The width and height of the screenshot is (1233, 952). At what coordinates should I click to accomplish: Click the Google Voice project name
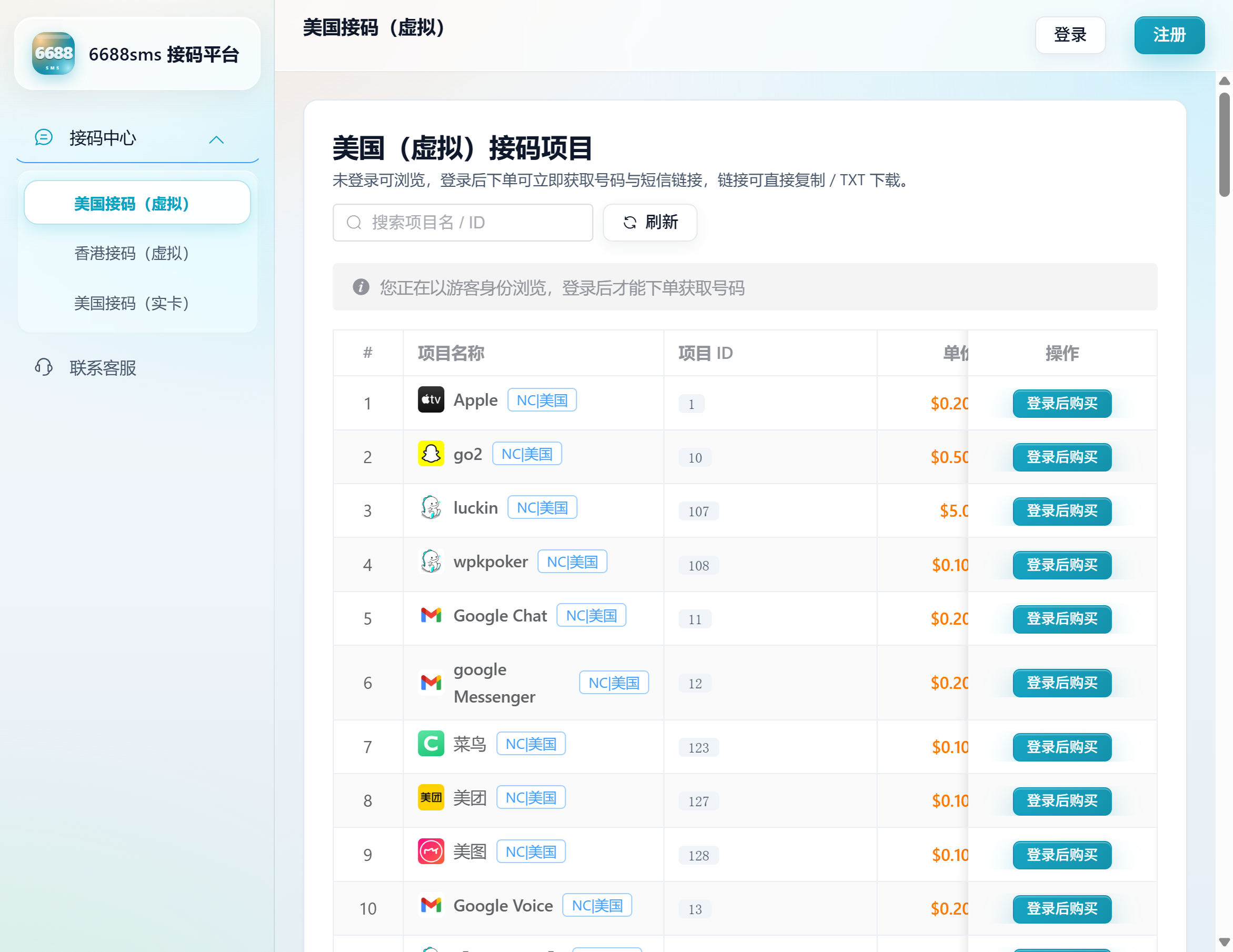tap(503, 905)
